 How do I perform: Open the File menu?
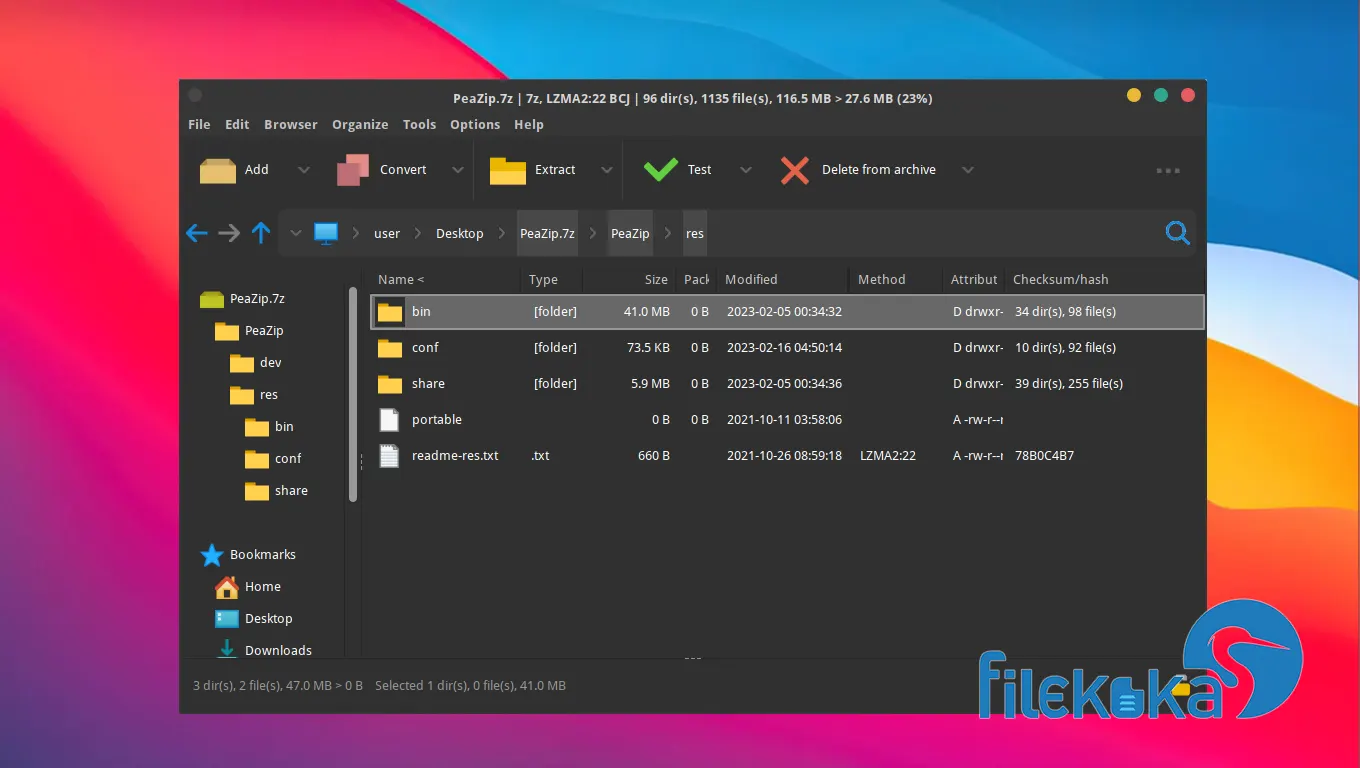[x=199, y=124]
